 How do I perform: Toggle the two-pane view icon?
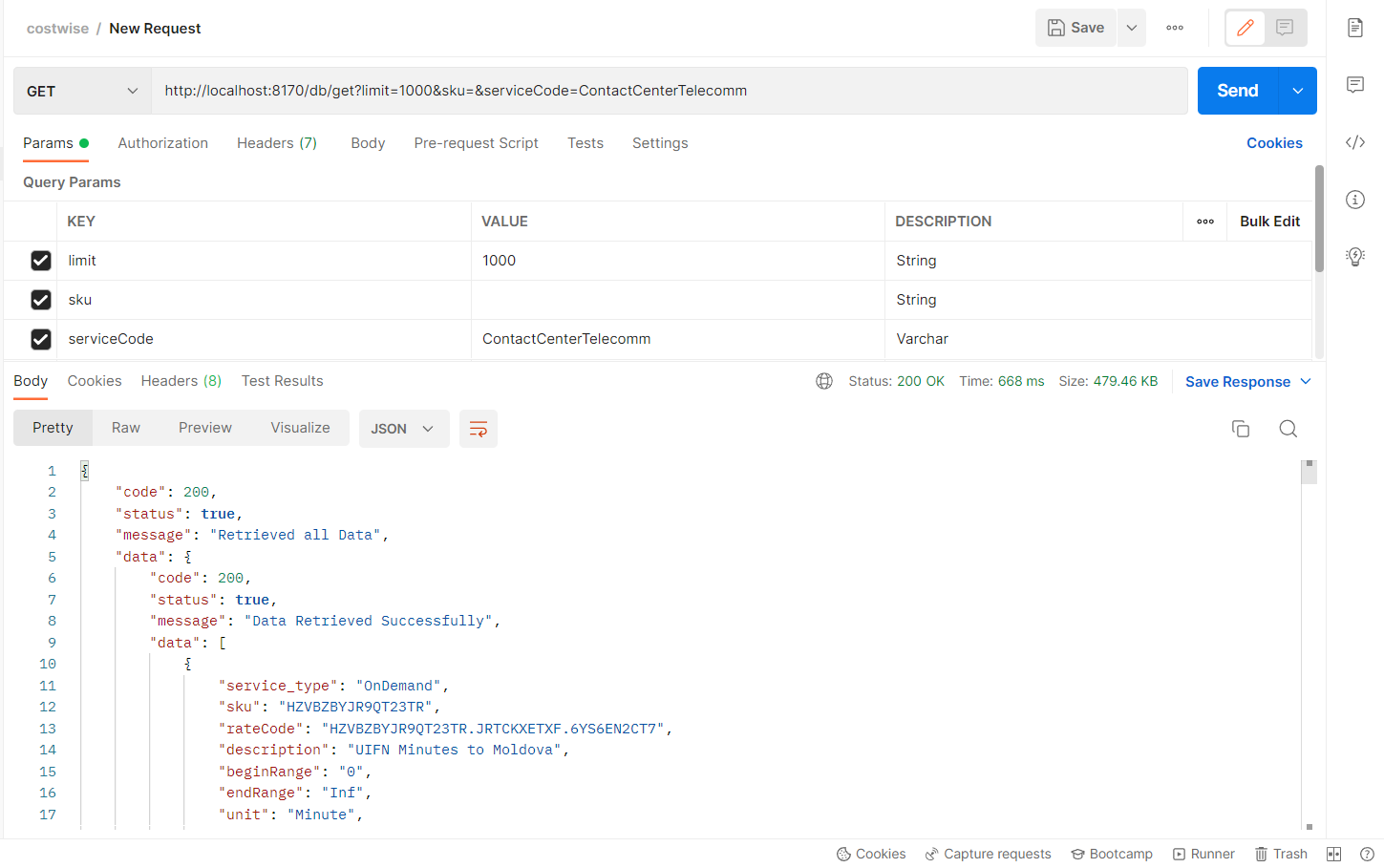[x=1334, y=854]
